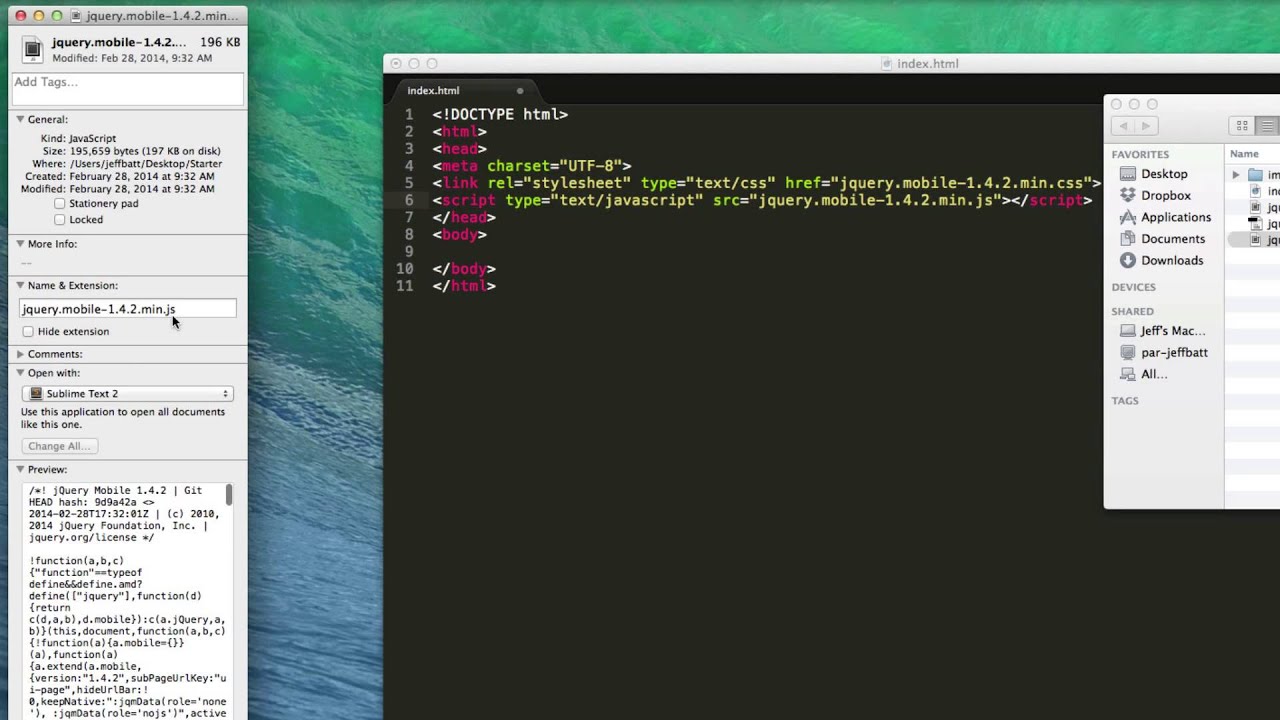Image resolution: width=1280 pixels, height=720 pixels.
Task: Go back in Finder window
Action: [x=1124, y=126]
